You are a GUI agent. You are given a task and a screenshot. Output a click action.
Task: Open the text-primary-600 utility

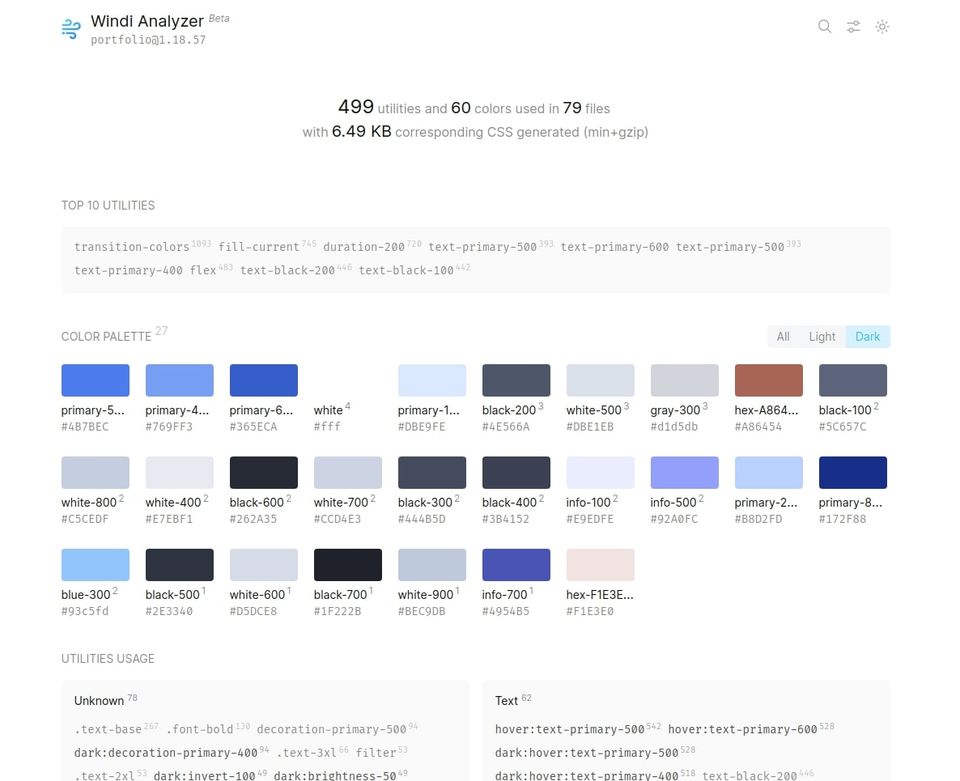(615, 247)
